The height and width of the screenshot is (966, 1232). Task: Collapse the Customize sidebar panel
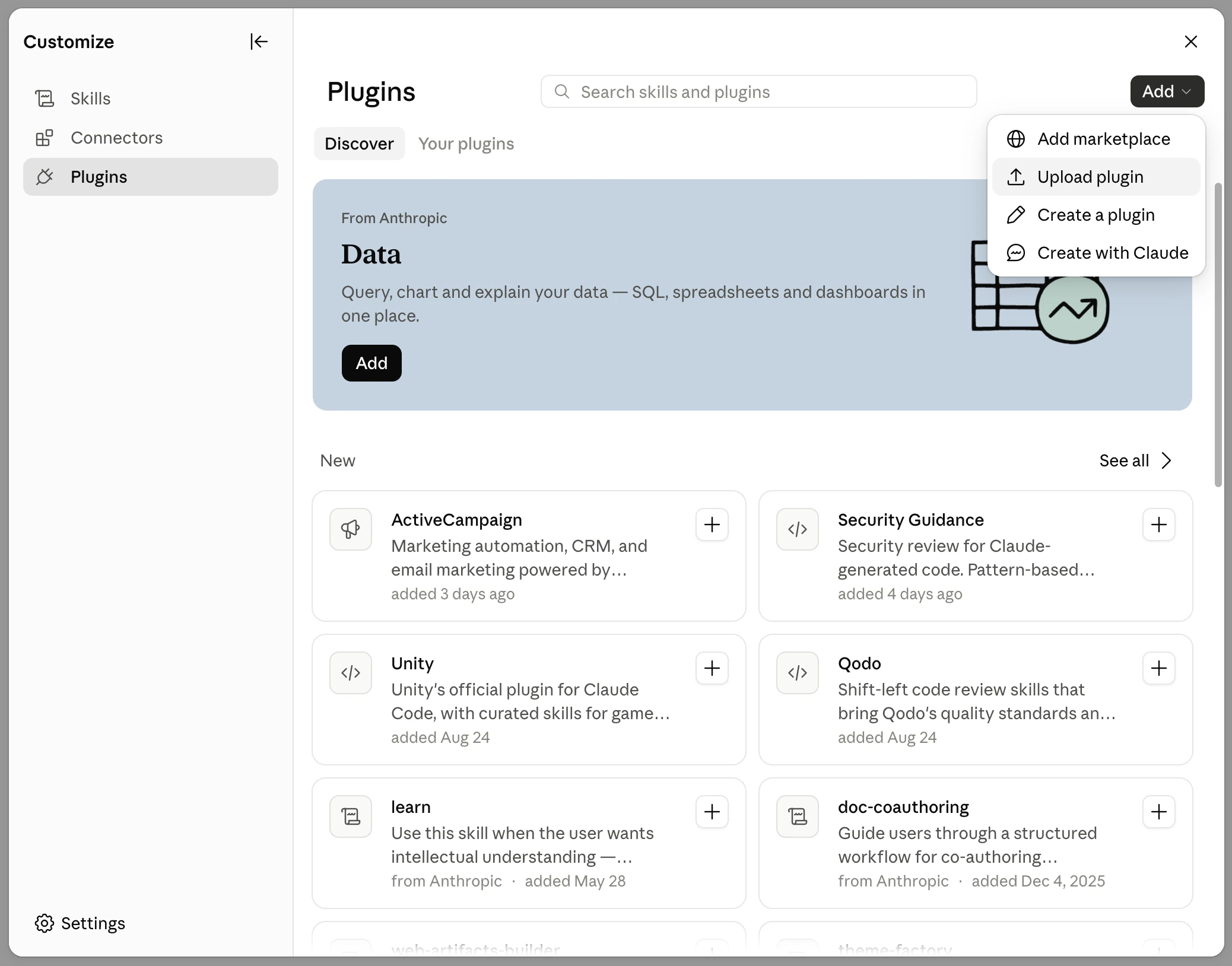pyautogui.click(x=259, y=42)
